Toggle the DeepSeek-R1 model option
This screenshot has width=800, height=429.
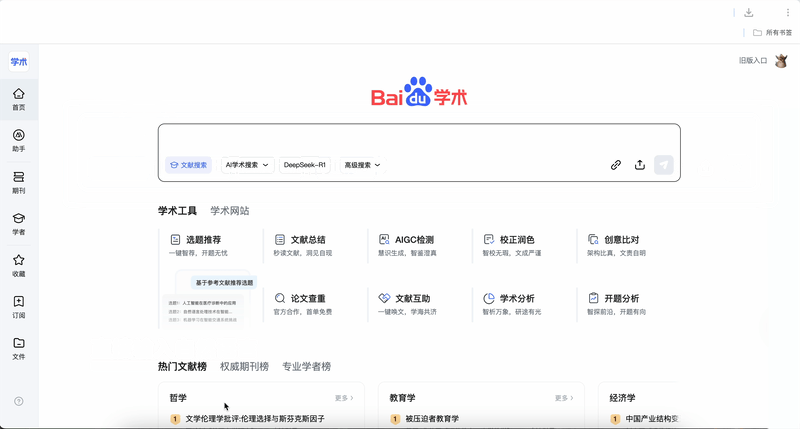[304, 165]
